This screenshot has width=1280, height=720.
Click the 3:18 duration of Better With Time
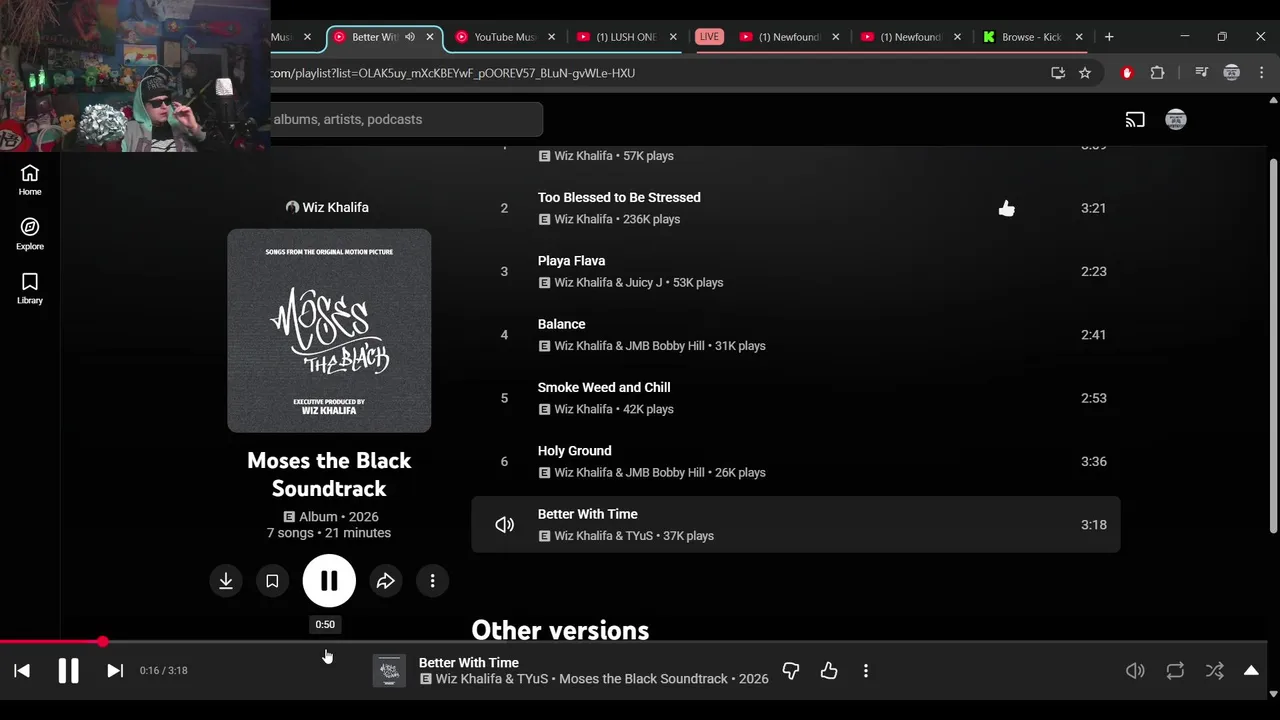pyautogui.click(x=1094, y=525)
